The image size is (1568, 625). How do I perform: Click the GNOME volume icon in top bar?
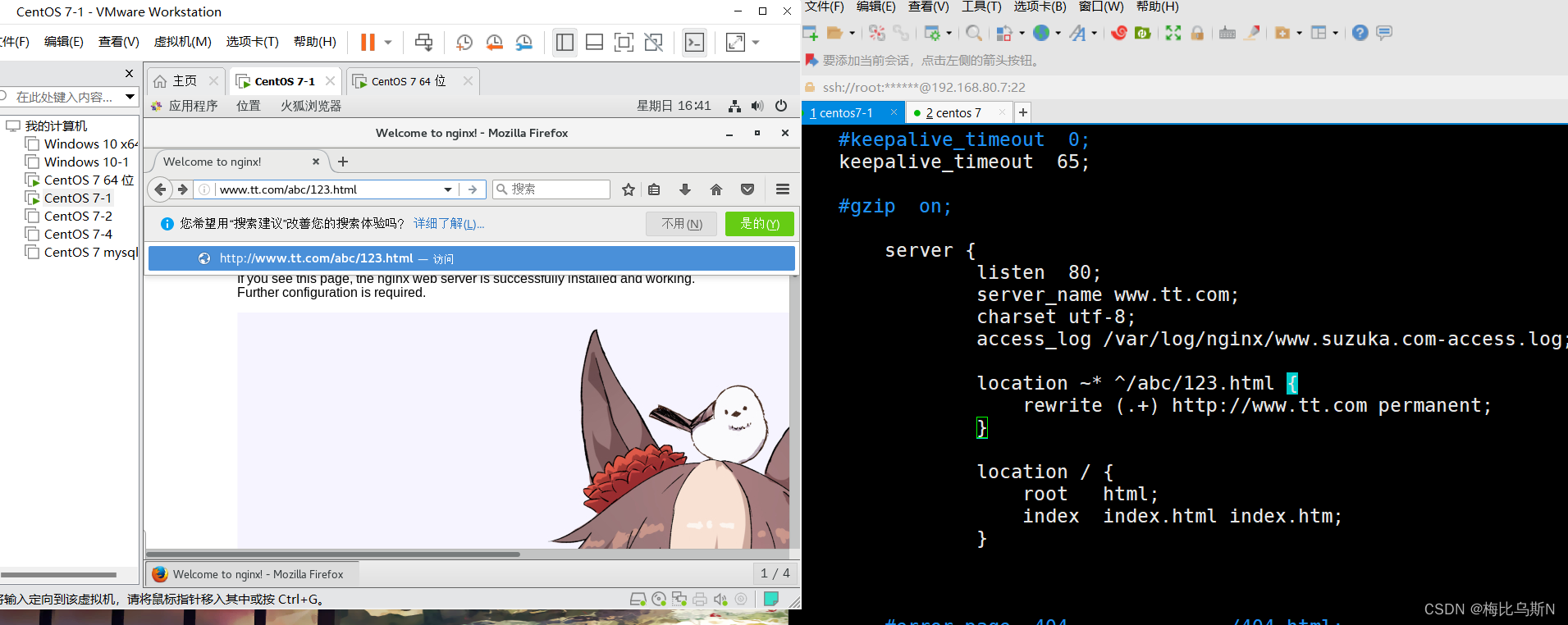tap(757, 106)
